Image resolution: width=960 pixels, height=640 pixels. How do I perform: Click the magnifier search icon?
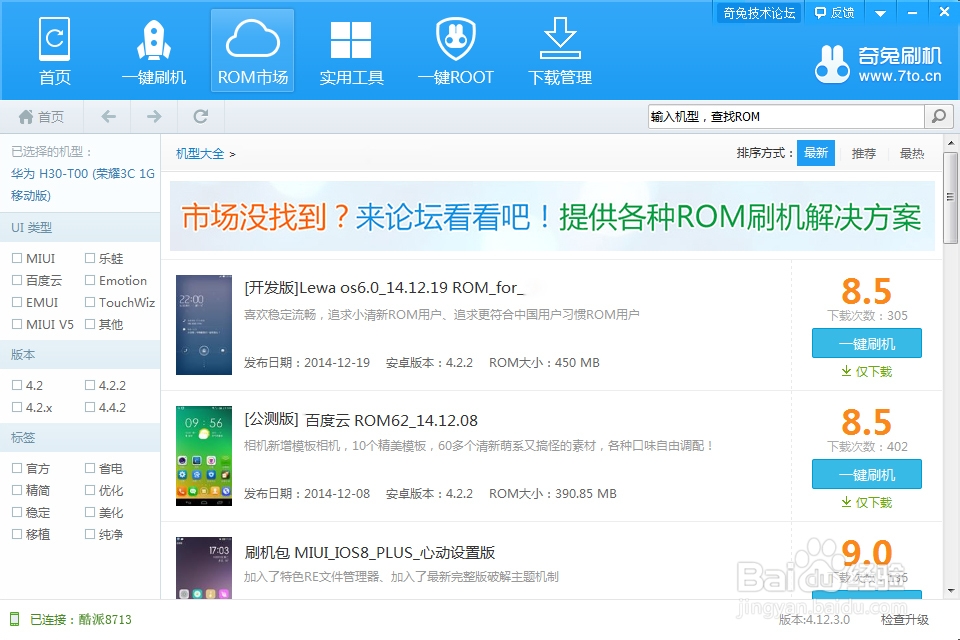click(939, 116)
